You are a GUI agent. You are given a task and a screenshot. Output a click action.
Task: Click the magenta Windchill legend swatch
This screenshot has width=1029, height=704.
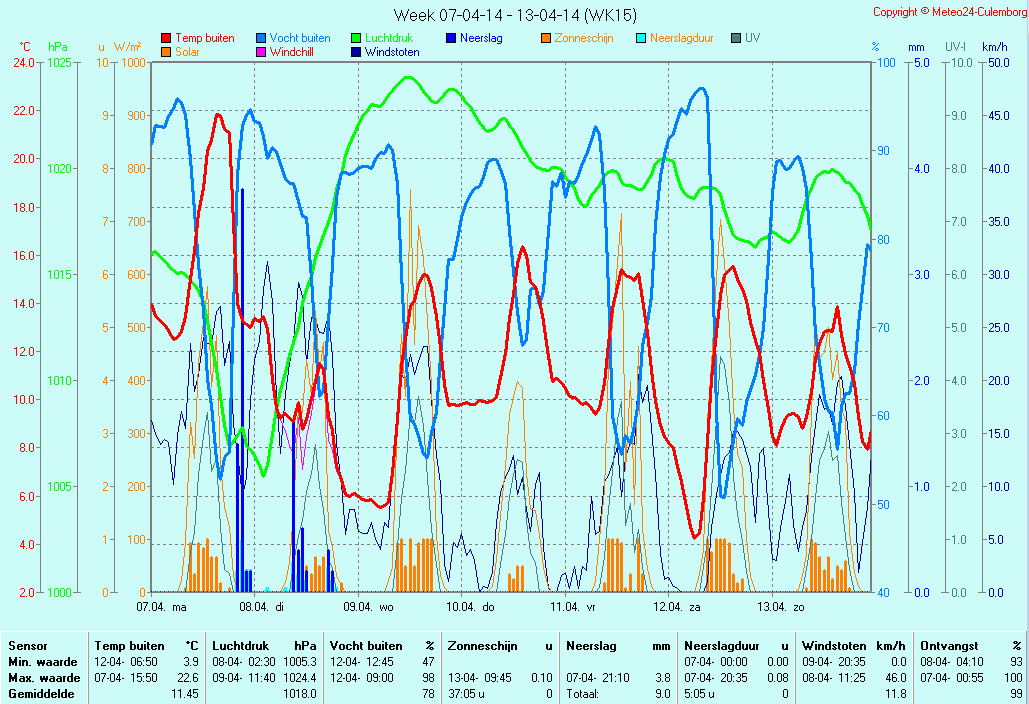[x=261, y=52]
